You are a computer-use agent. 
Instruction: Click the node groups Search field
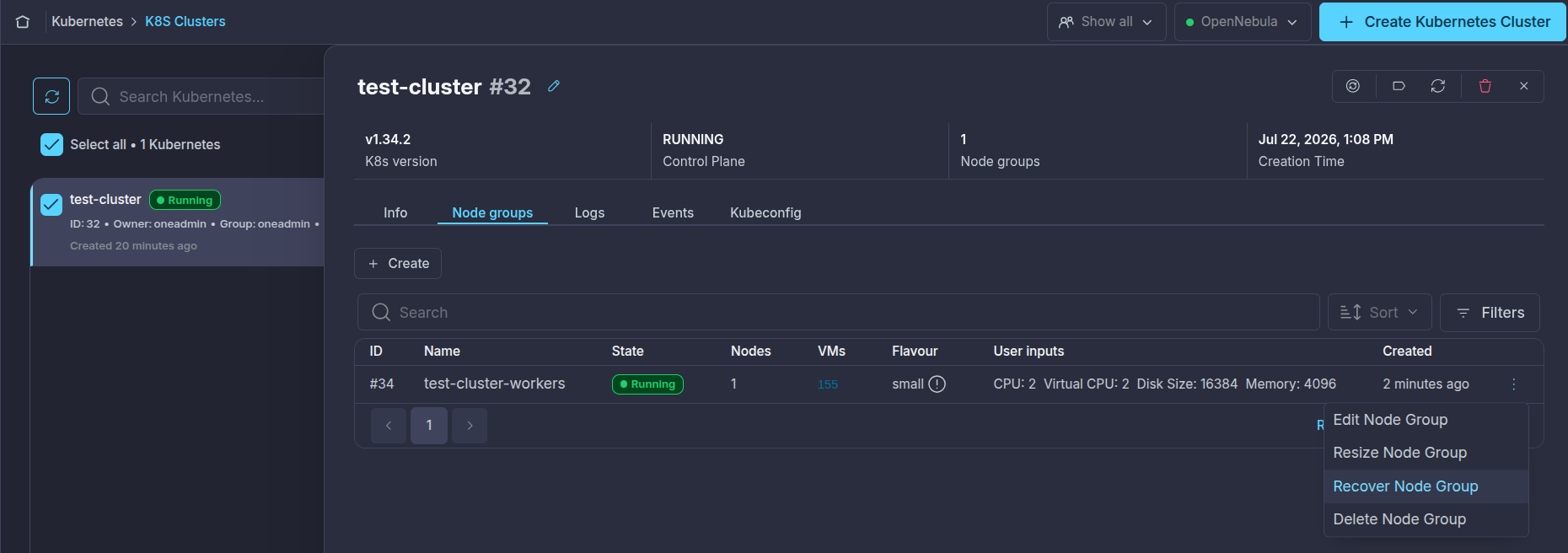(839, 313)
